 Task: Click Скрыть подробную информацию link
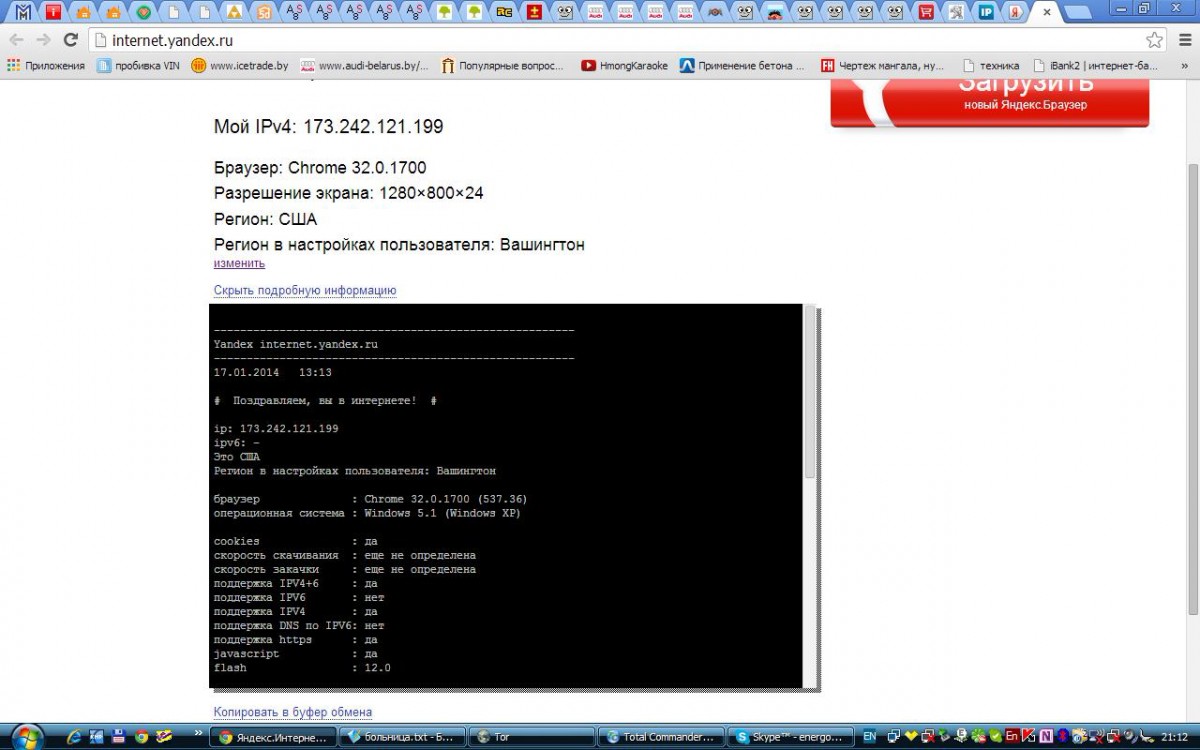[x=305, y=290]
